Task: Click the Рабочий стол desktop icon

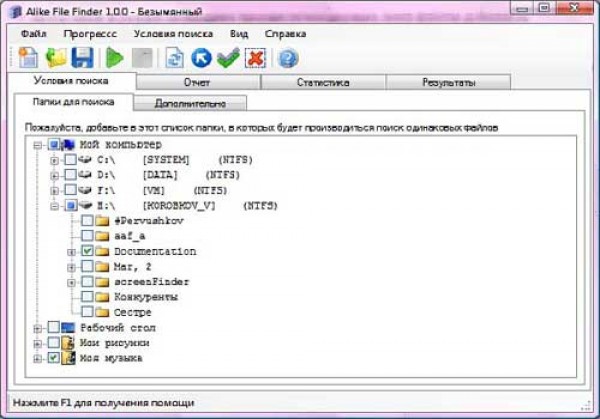Action: coord(68,328)
